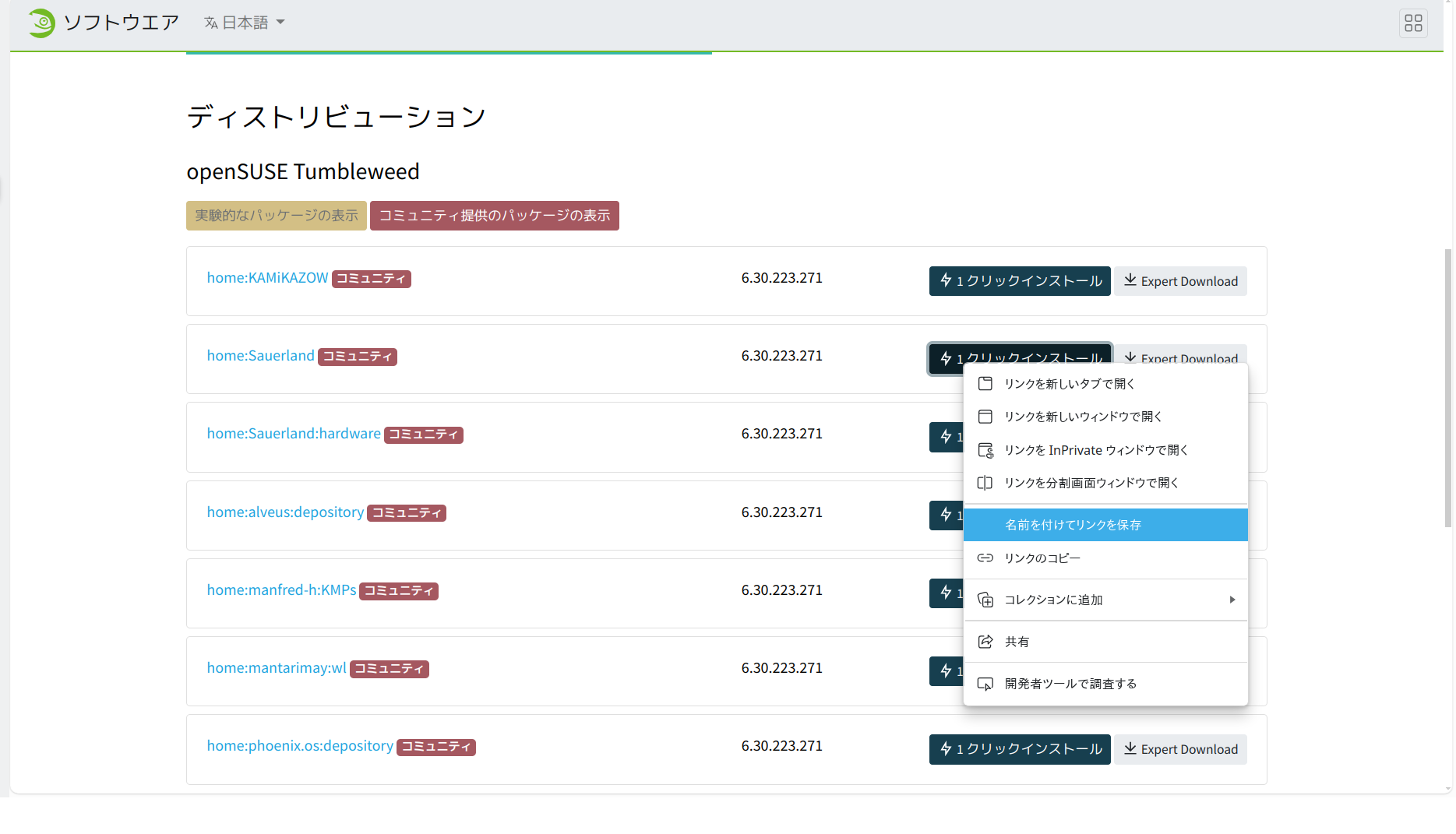
Task: Click Expert Download for home:phoenix.os:depository
Action: [x=1180, y=749]
